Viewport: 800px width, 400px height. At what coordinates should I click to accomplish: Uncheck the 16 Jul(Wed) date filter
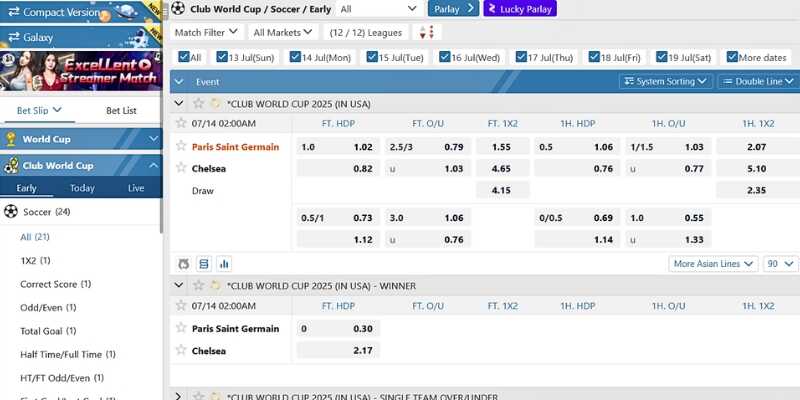point(444,57)
